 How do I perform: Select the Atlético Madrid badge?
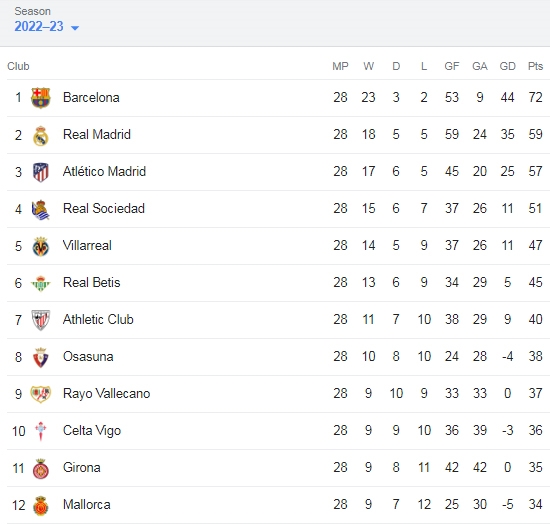tap(40, 172)
